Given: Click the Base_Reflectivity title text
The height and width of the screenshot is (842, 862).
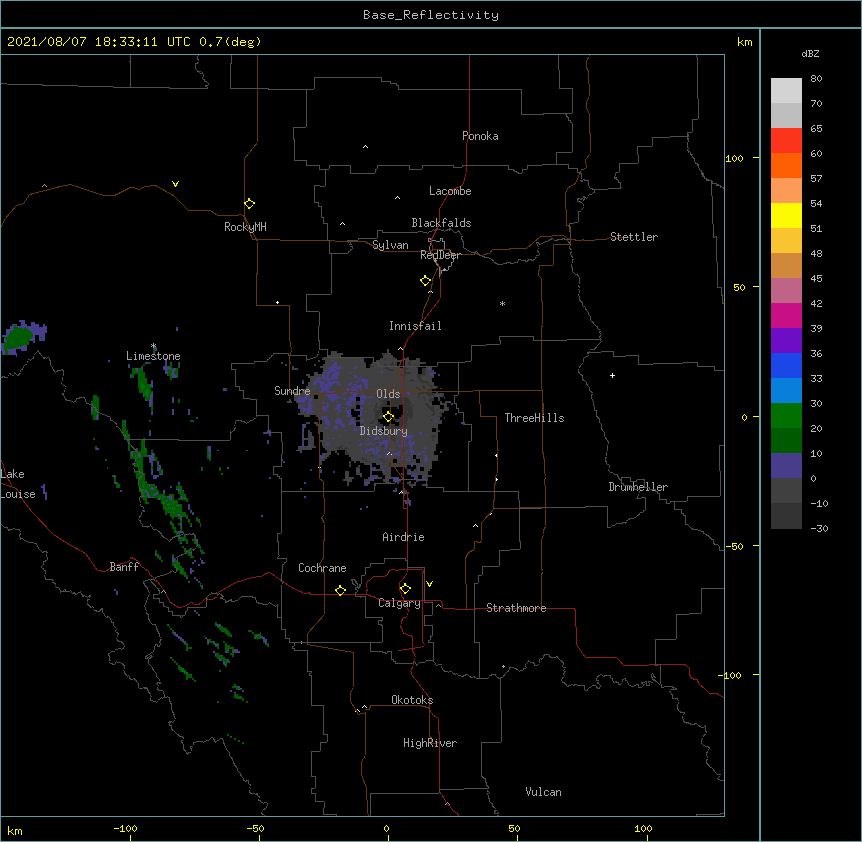Looking at the screenshot, I should (x=431, y=15).
